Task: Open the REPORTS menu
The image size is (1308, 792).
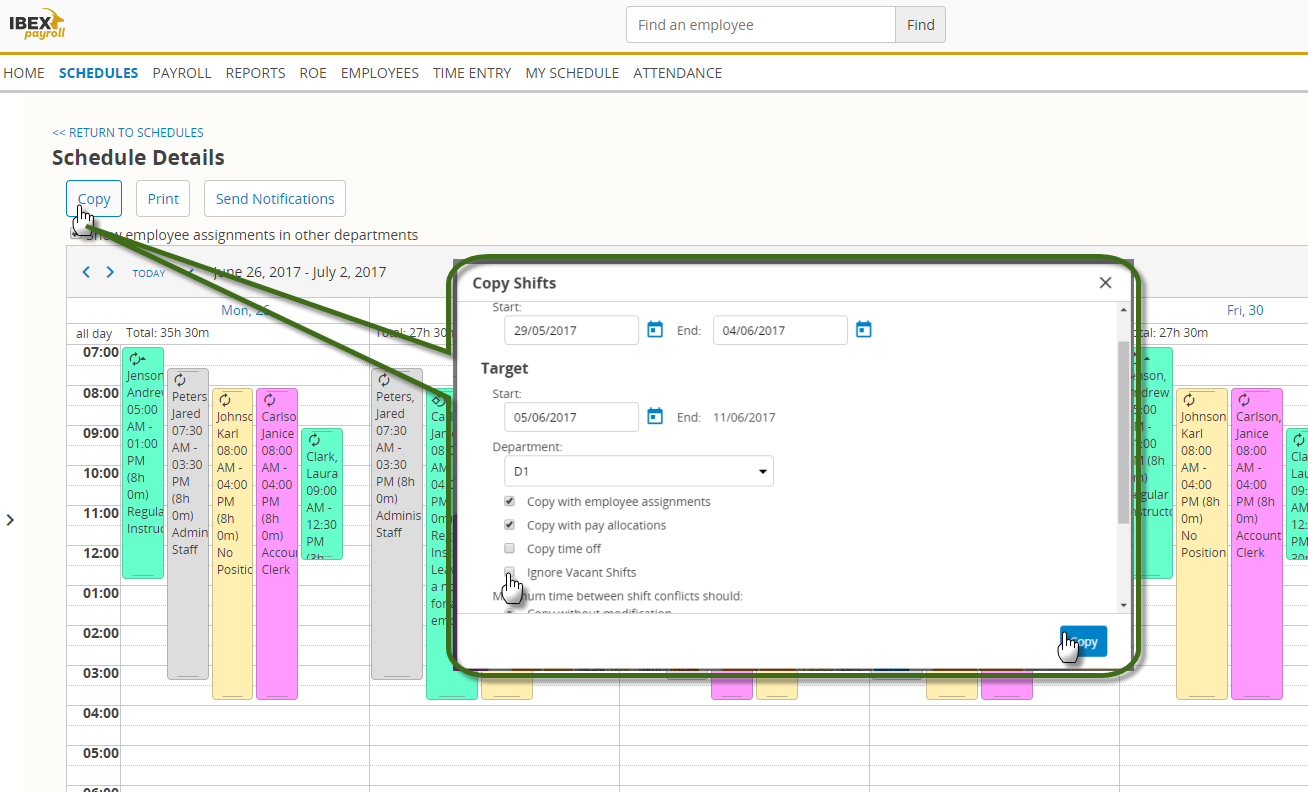Action: point(255,73)
